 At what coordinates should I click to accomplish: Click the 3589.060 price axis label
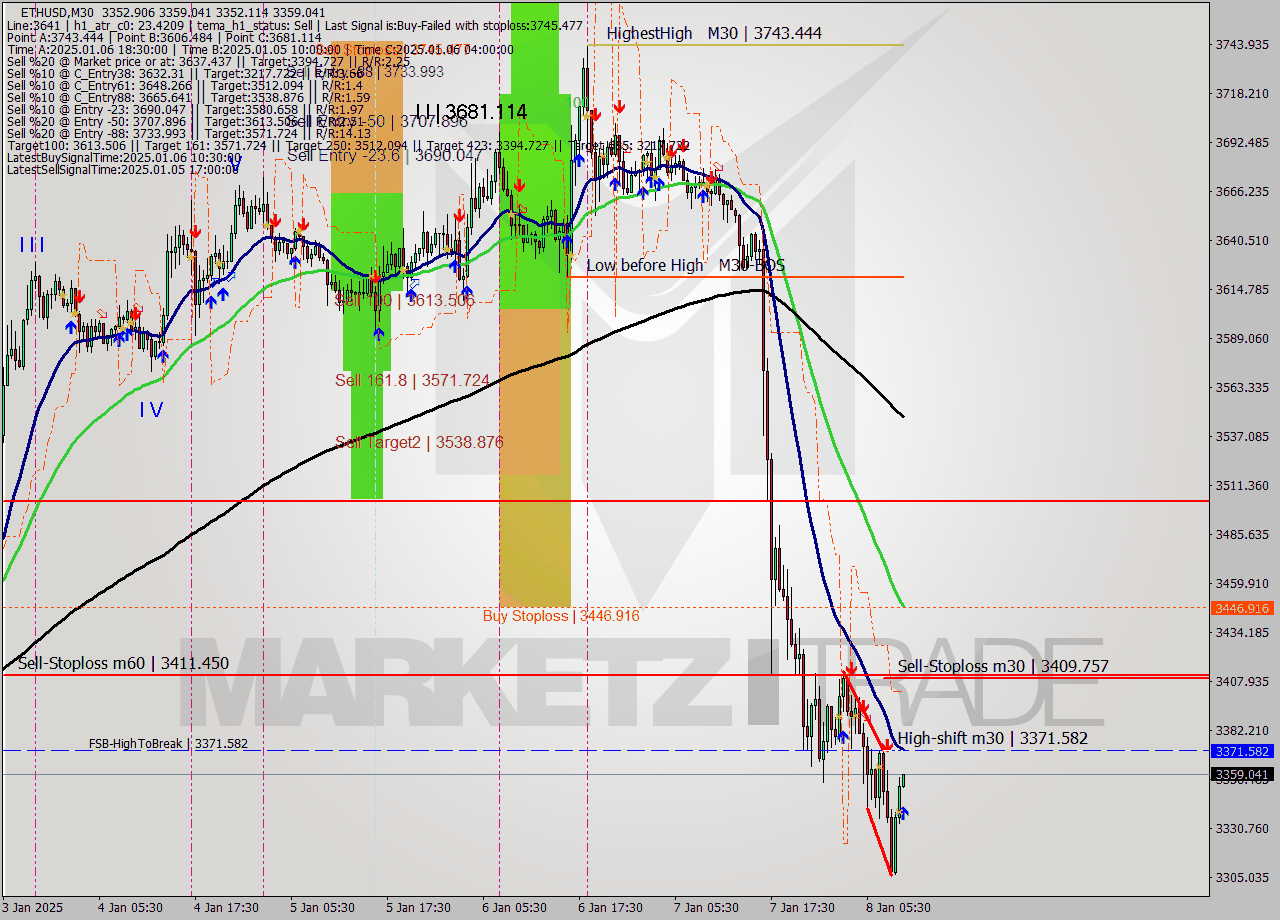(x=1242, y=338)
